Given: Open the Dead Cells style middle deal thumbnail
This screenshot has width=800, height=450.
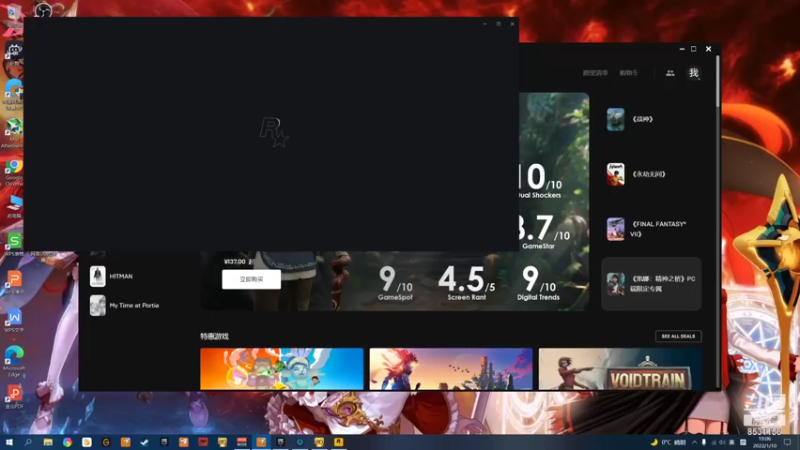Looking at the screenshot, I should click(451, 369).
